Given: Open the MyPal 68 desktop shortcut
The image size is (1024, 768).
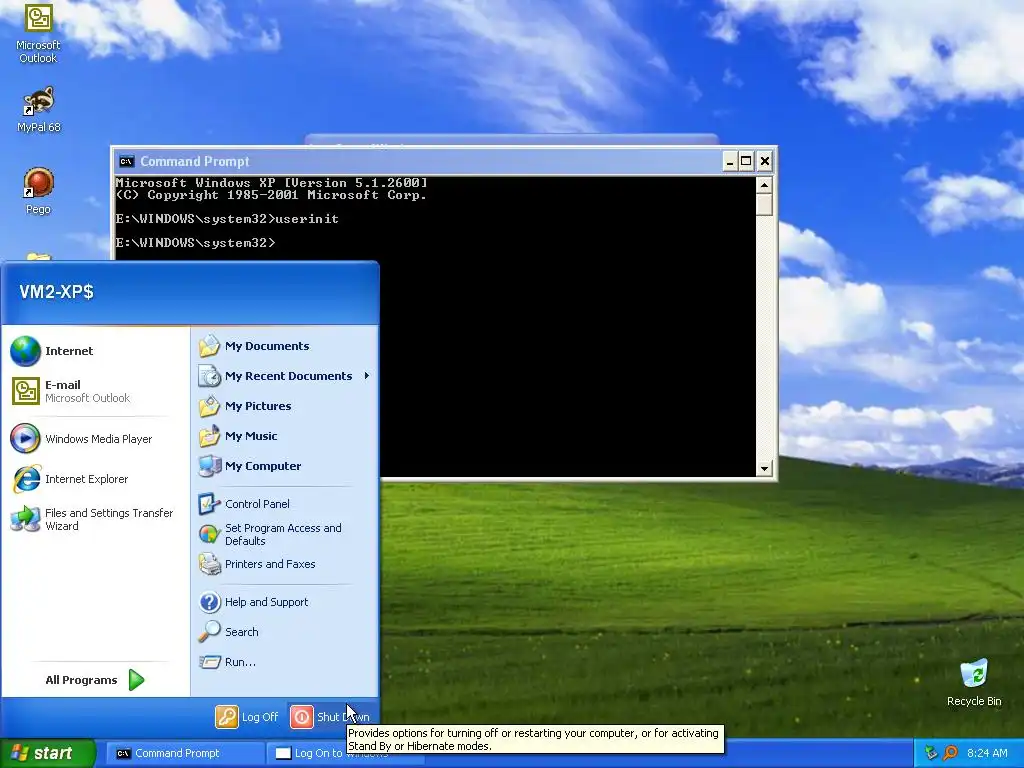Looking at the screenshot, I should pyautogui.click(x=38, y=108).
